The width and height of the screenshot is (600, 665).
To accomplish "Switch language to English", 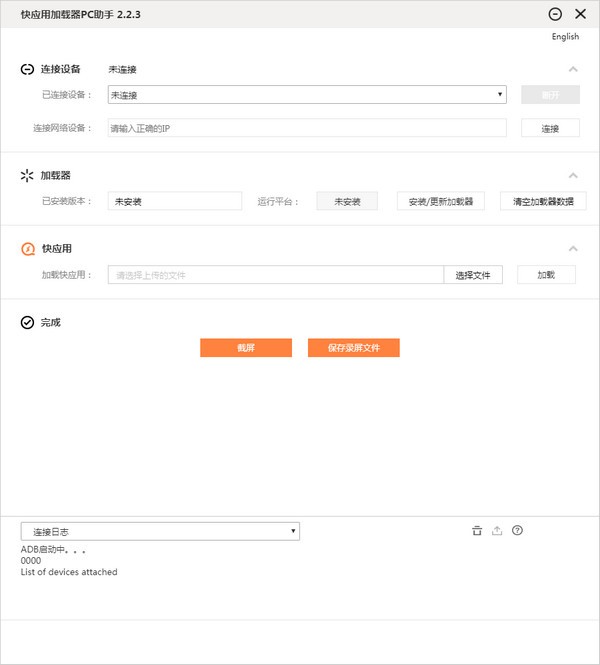I will (565, 37).
